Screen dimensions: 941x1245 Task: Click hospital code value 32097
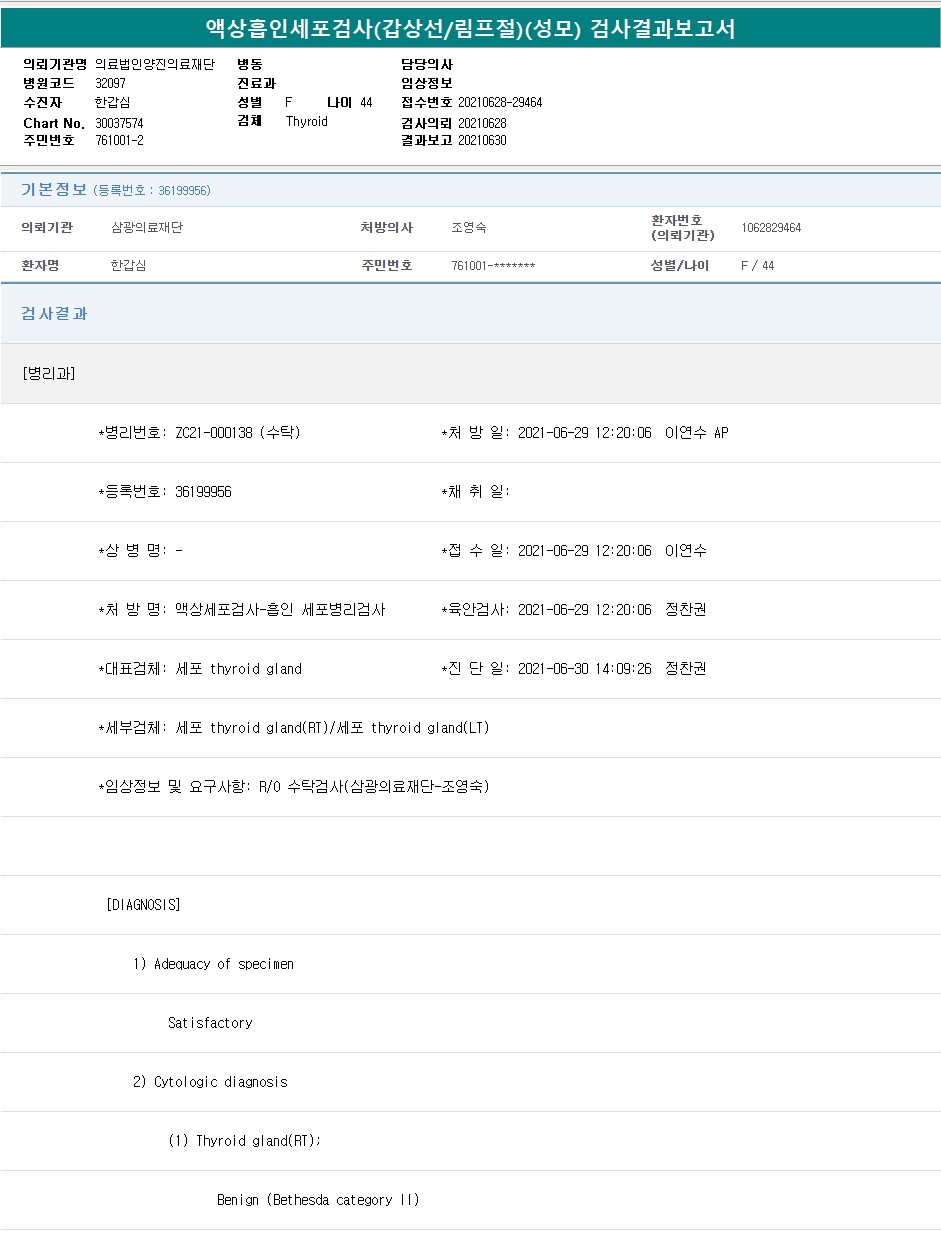pyautogui.click(x=111, y=84)
